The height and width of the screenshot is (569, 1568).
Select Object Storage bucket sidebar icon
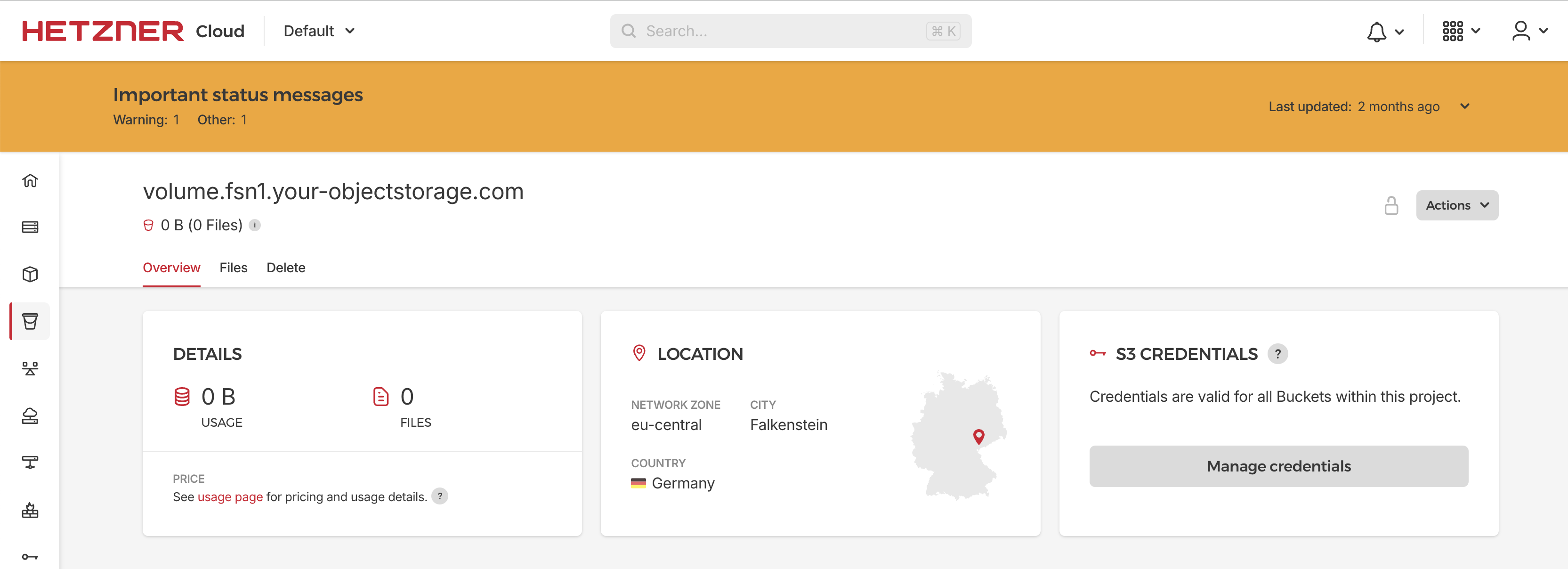point(30,321)
